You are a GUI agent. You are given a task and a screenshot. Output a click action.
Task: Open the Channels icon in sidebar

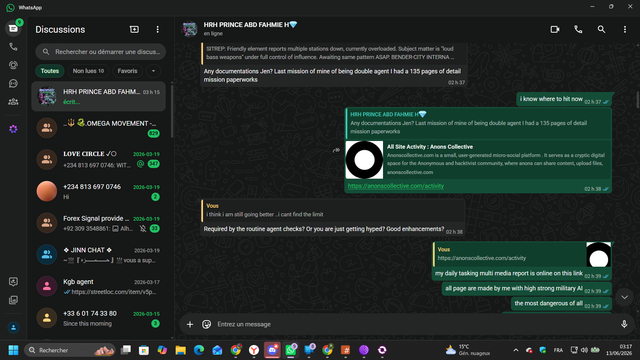click(13, 83)
